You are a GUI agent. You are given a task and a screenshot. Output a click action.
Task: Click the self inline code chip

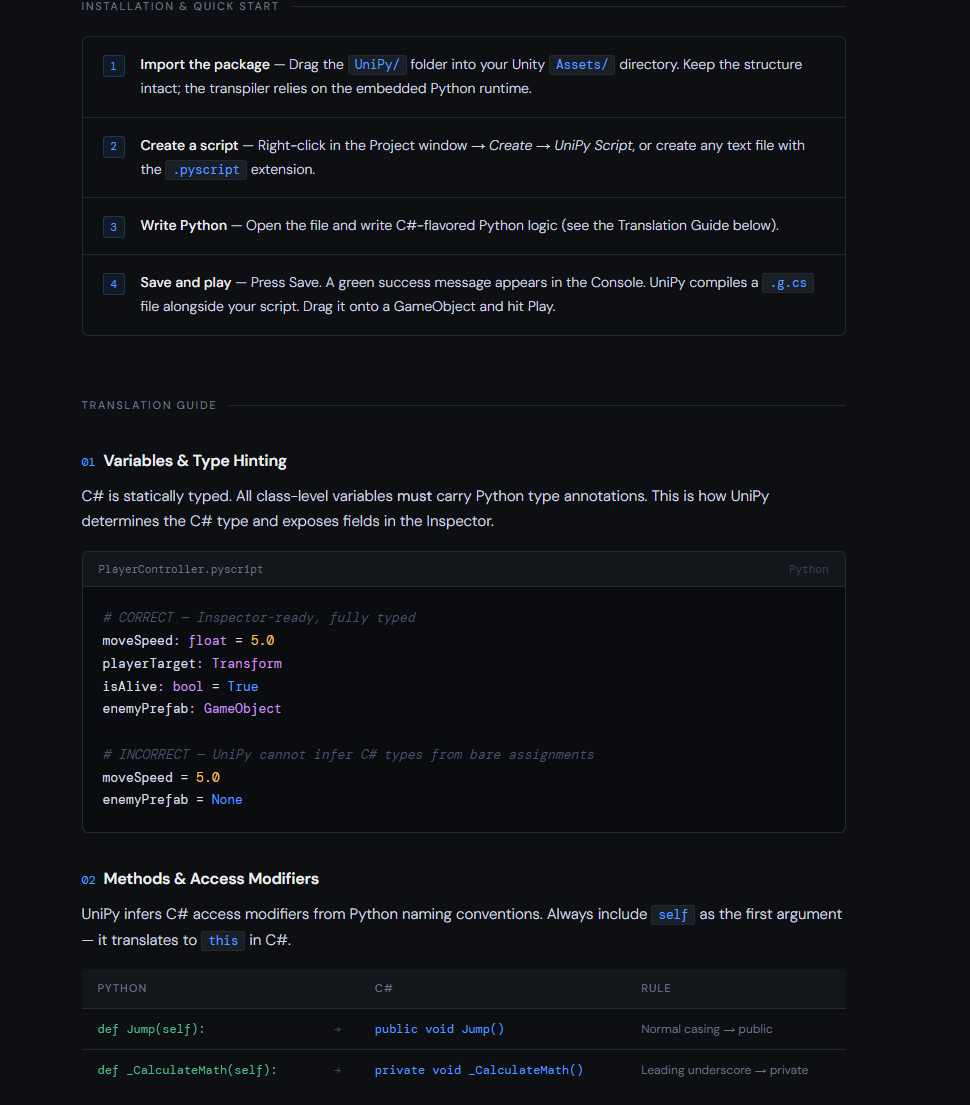[673, 915]
